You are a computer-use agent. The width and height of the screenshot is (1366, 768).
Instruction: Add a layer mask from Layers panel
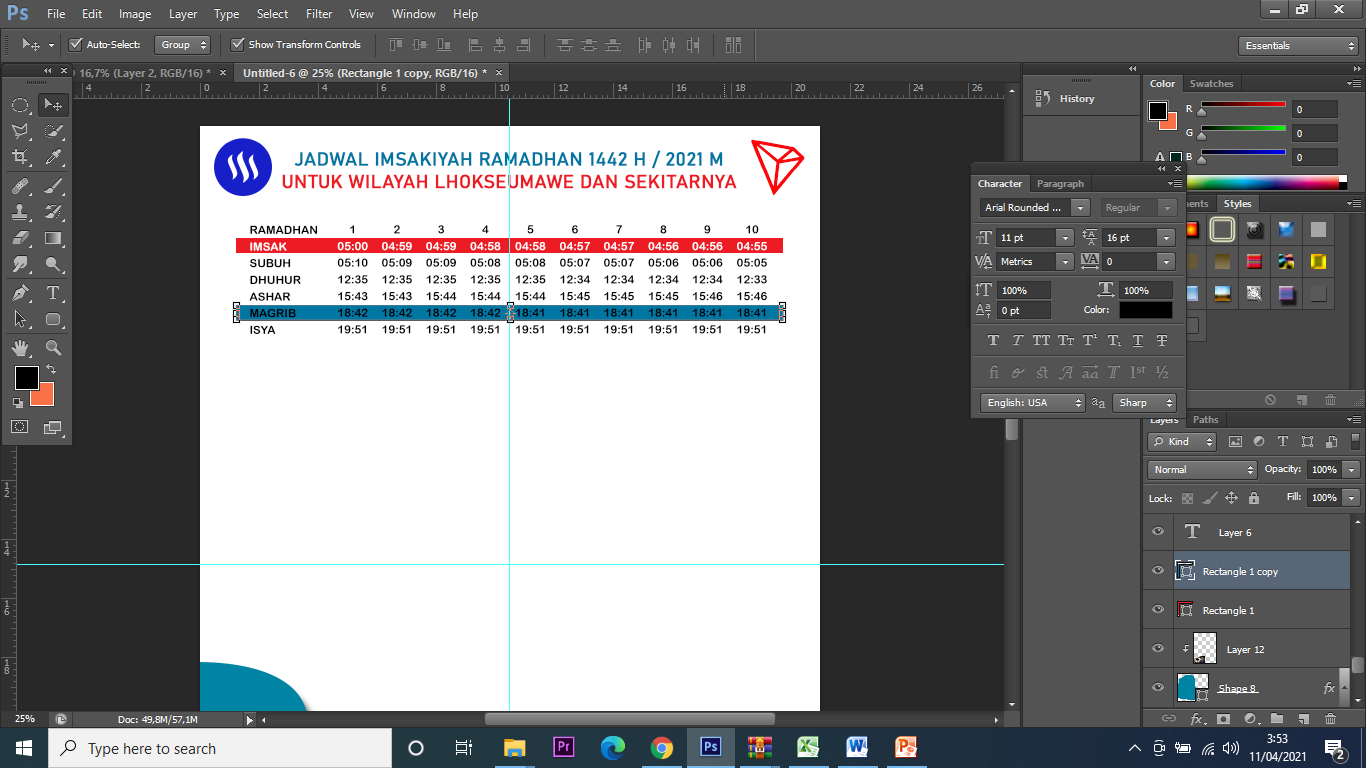tap(1224, 719)
